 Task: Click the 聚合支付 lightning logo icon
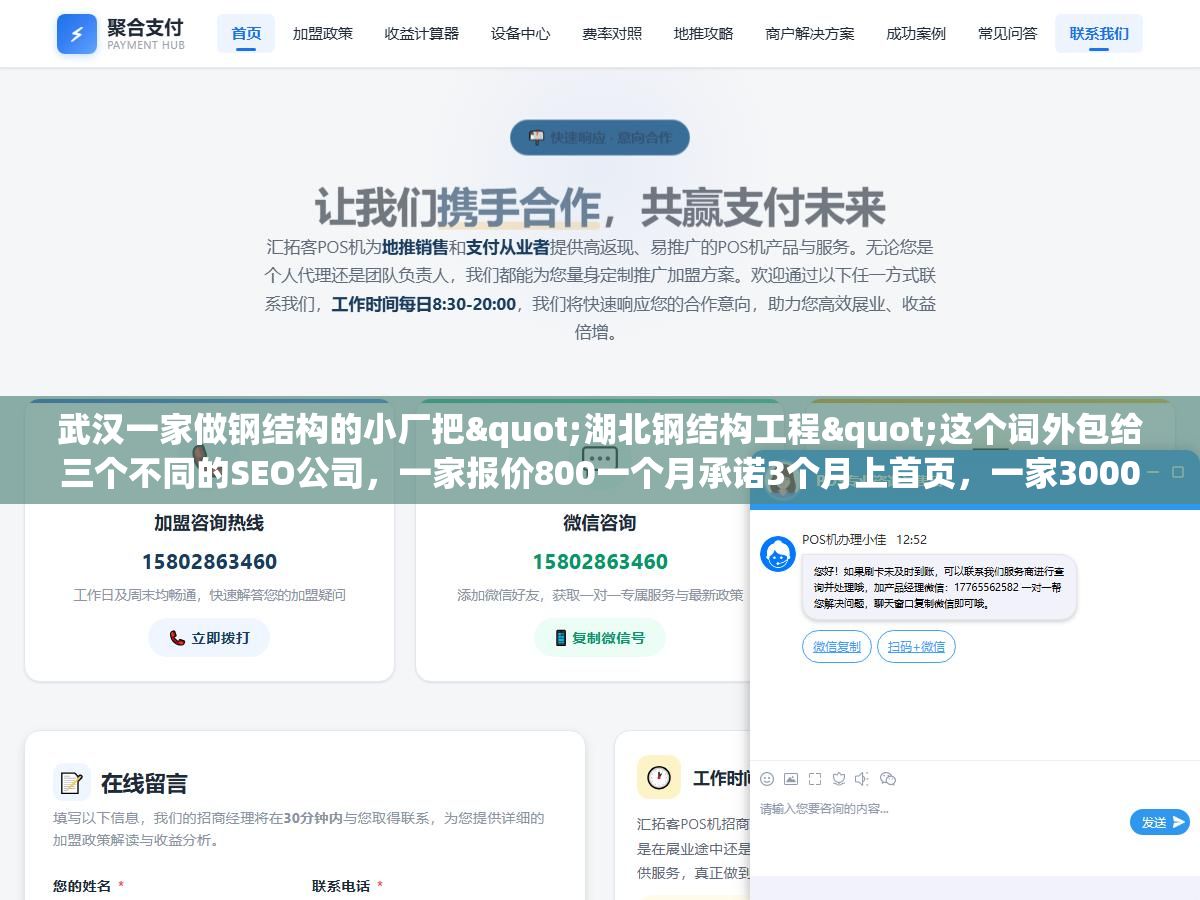[x=77, y=34]
